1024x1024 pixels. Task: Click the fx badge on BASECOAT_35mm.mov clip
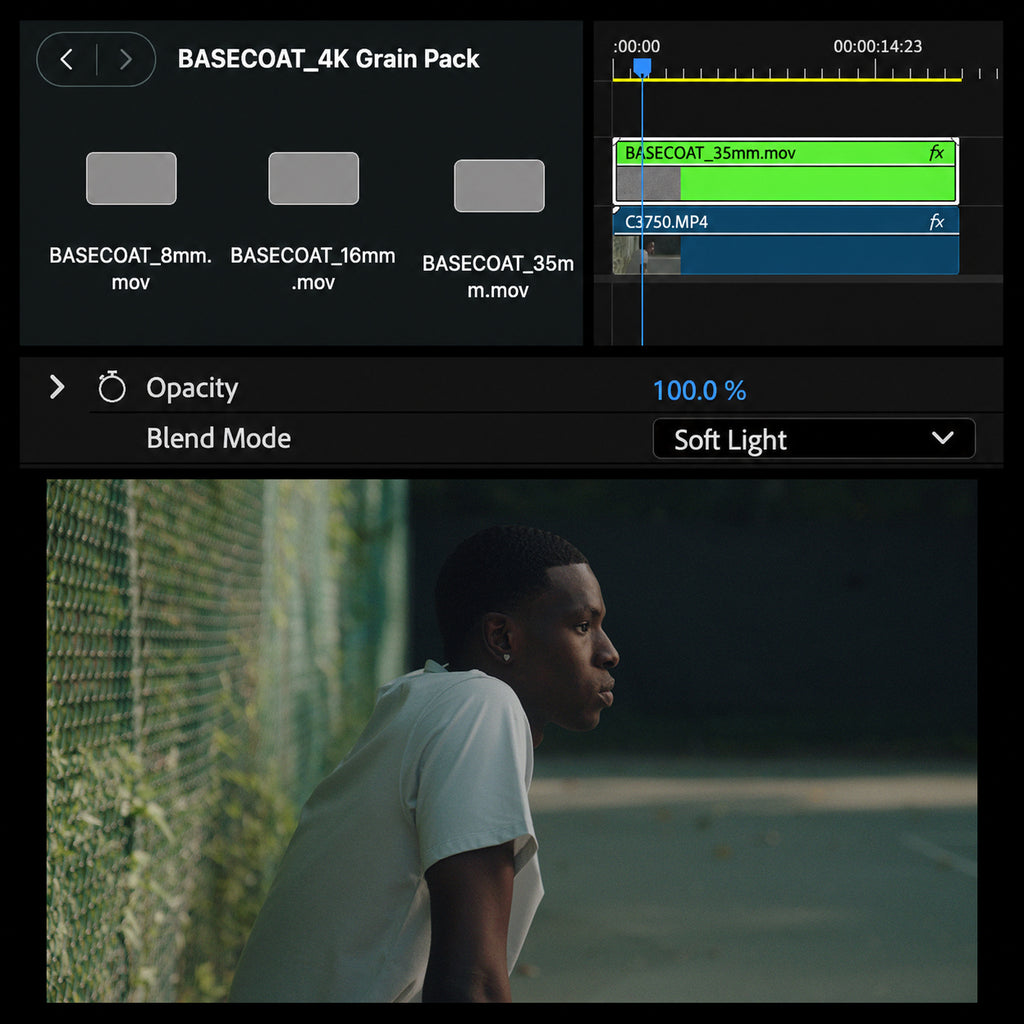(x=936, y=153)
